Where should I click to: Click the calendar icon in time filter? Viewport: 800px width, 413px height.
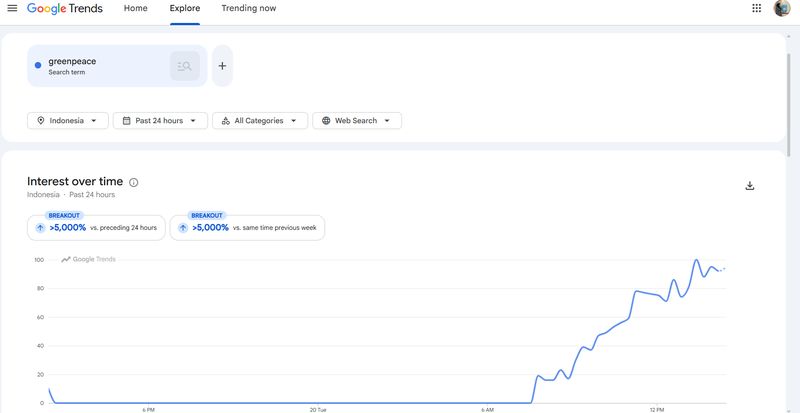127,120
